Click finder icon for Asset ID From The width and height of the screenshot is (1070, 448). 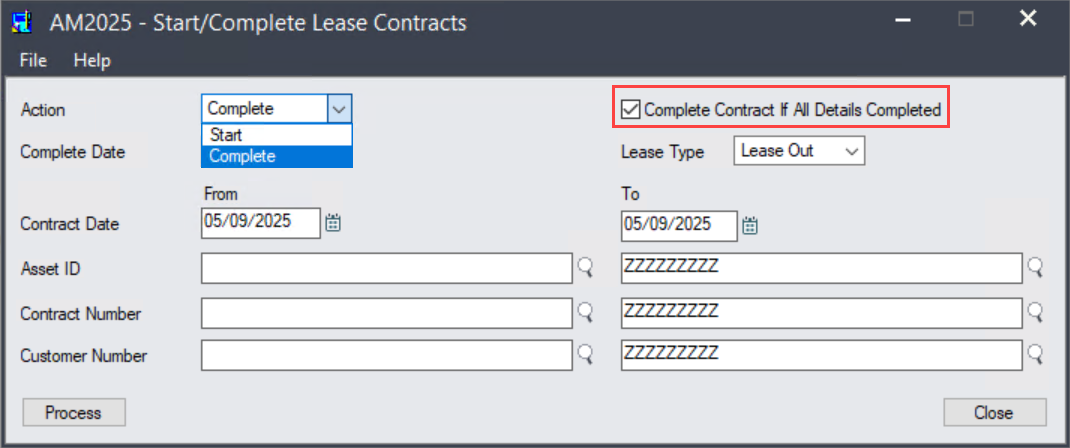point(585,268)
